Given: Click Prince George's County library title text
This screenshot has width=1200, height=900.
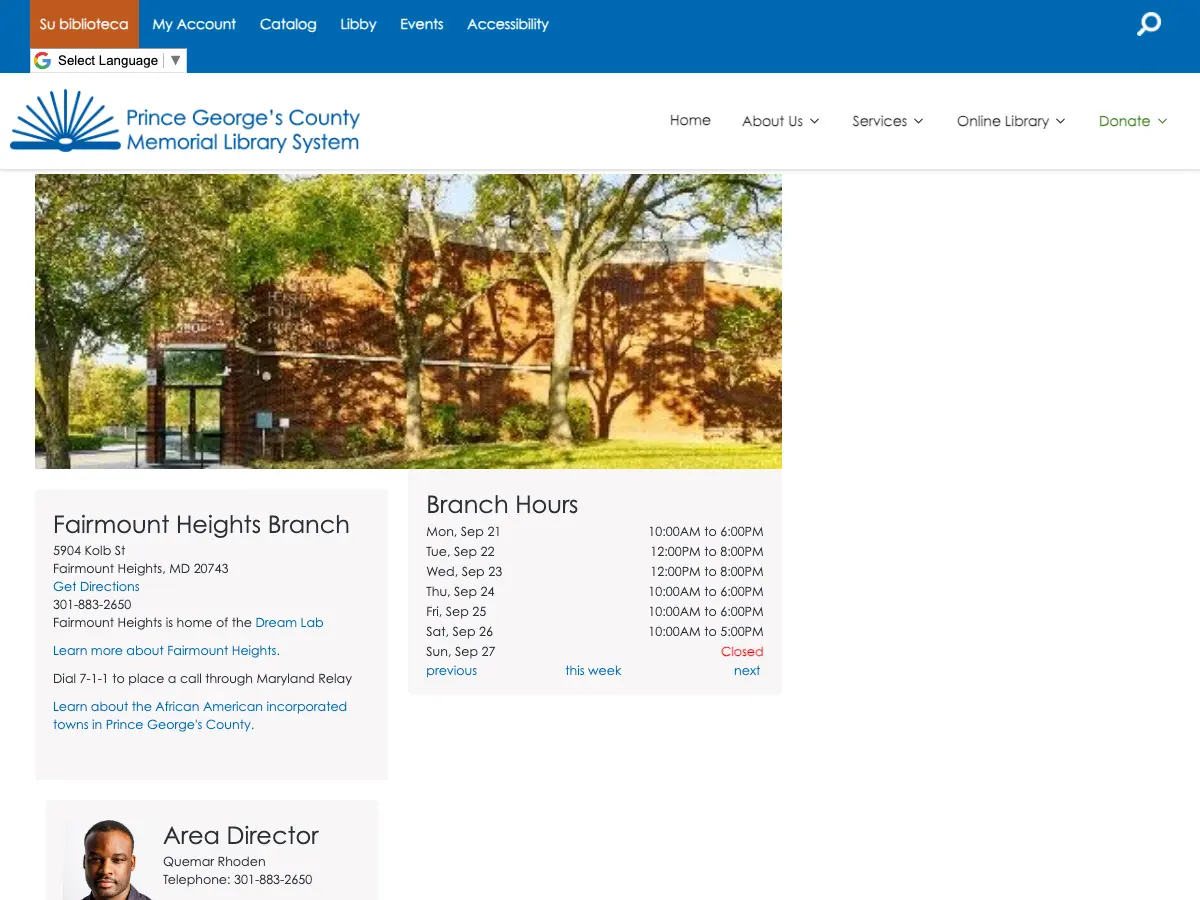Looking at the screenshot, I should click(242, 130).
